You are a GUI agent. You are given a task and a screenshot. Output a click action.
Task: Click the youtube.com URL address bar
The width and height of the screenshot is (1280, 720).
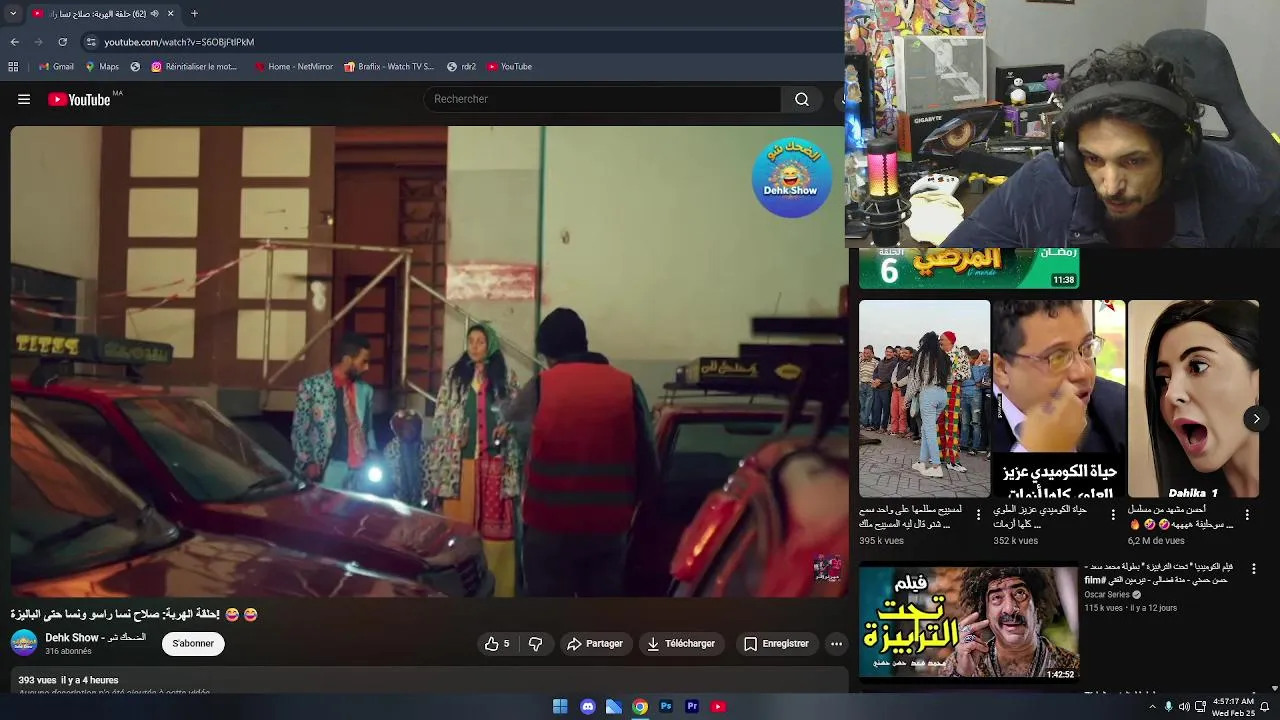pos(460,42)
